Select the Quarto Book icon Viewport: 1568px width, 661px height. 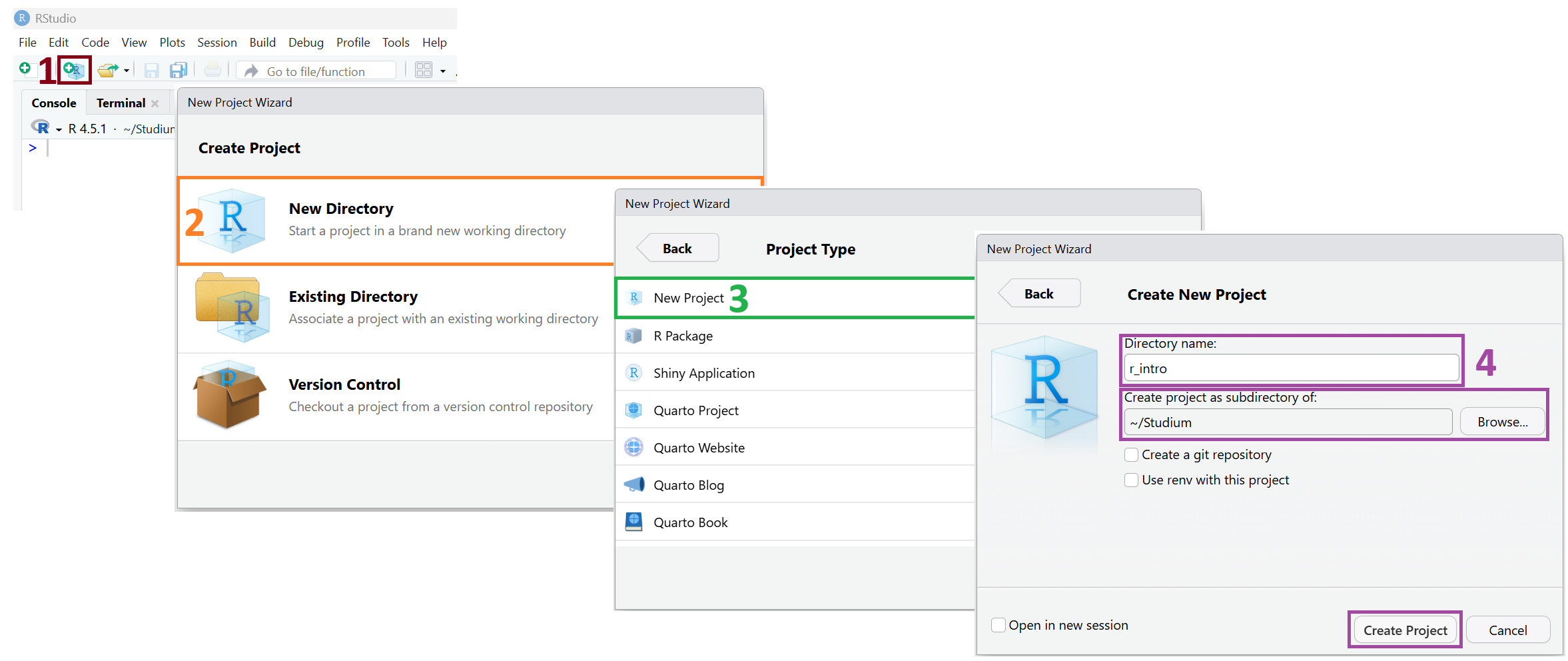click(633, 522)
